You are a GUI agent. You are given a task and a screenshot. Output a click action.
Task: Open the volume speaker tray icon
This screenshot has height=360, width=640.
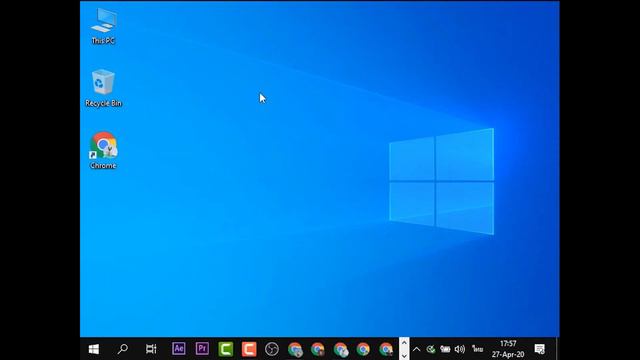[460, 349]
